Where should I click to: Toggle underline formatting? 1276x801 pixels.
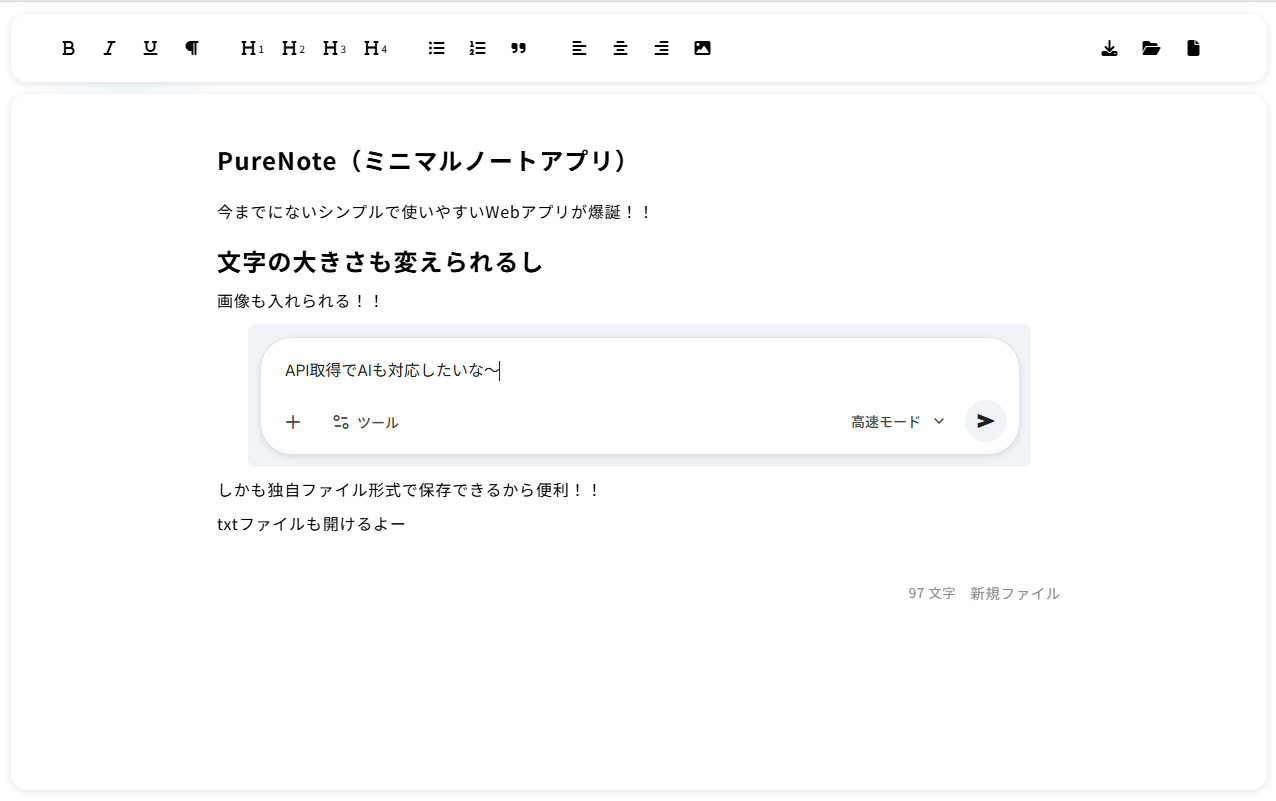click(x=150, y=48)
